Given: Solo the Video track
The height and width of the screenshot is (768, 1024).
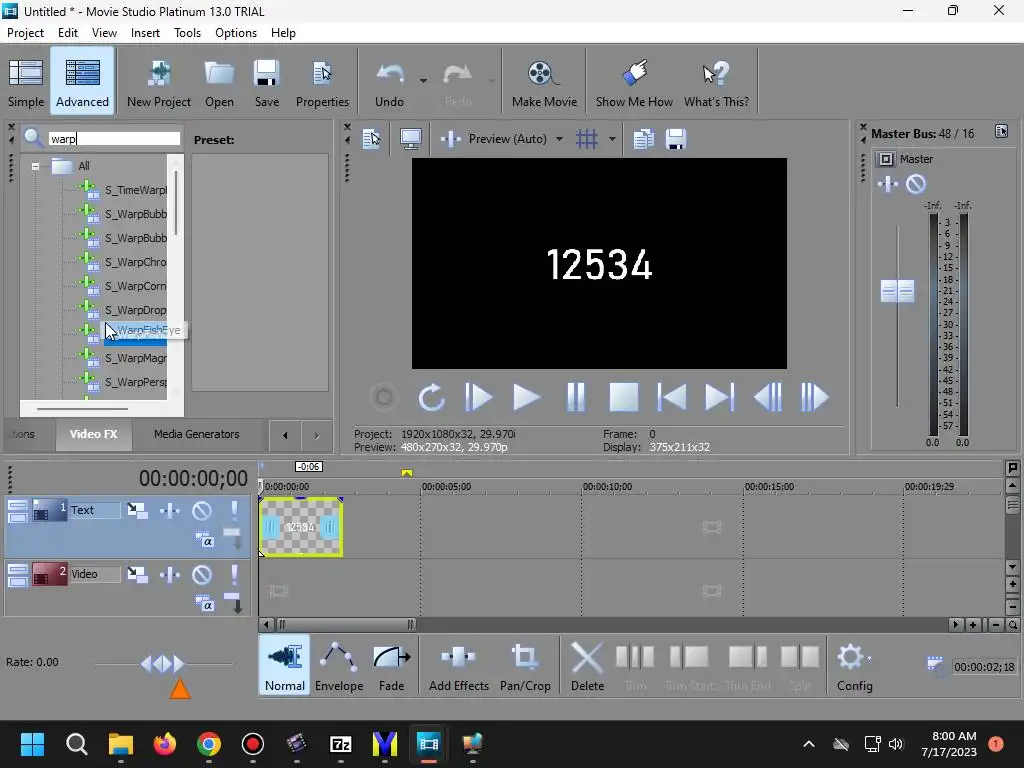Looking at the screenshot, I should click(234, 574).
